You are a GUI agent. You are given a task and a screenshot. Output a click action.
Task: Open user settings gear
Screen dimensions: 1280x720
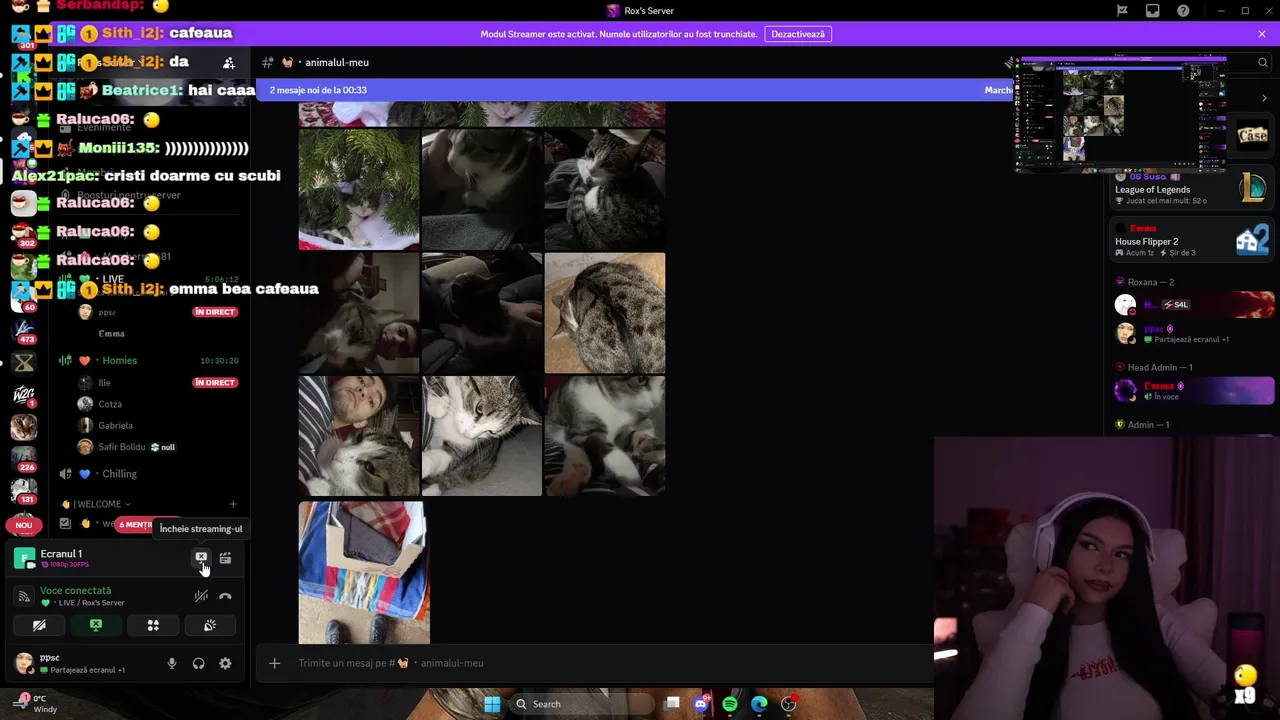click(x=225, y=663)
